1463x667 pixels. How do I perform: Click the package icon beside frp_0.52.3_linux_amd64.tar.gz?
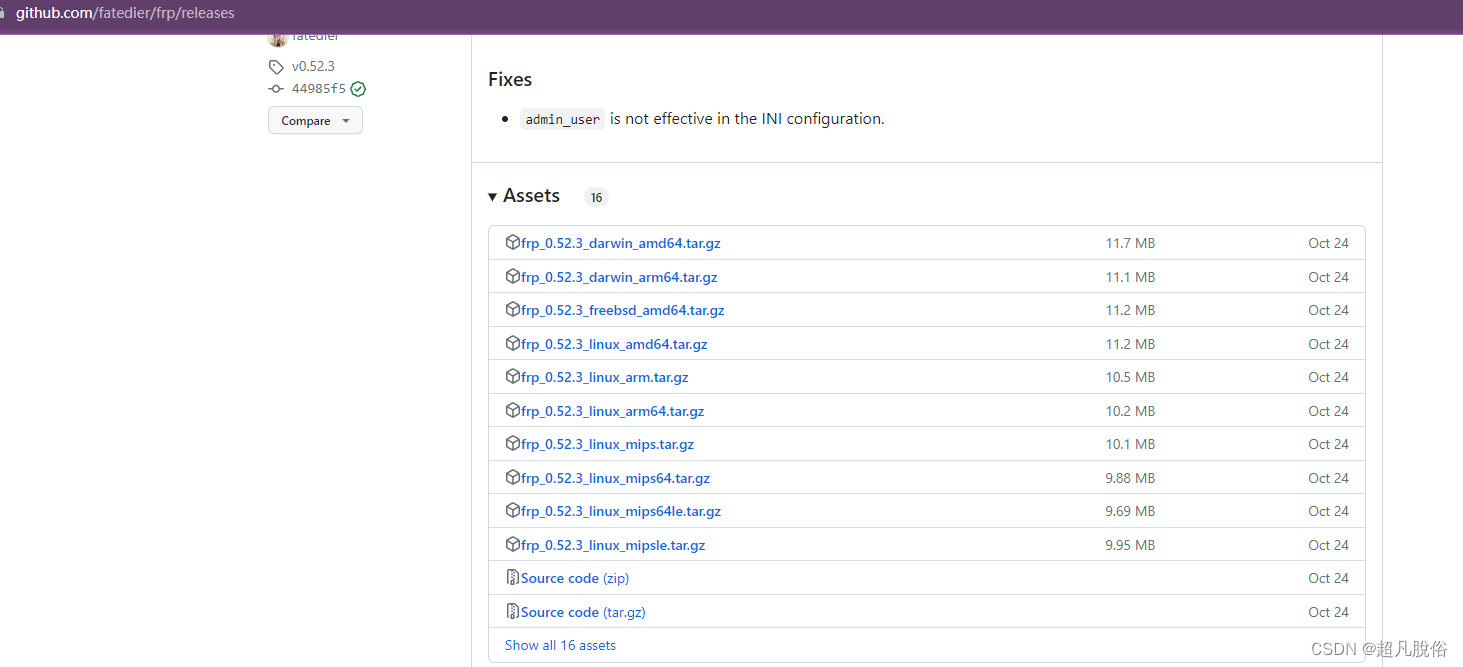click(511, 343)
